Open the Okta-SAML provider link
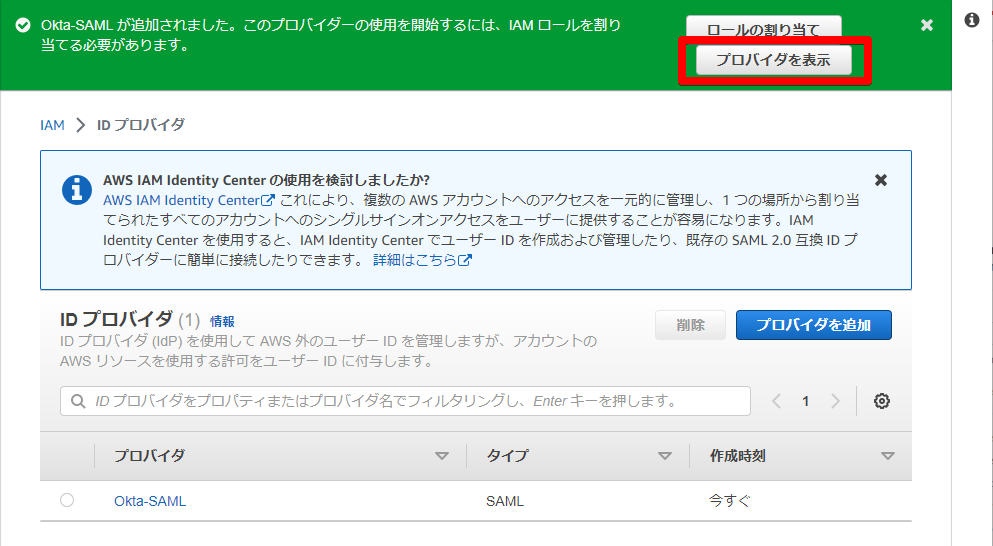Image resolution: width=993 pixels, height=546 pixels. pos(150,501)
